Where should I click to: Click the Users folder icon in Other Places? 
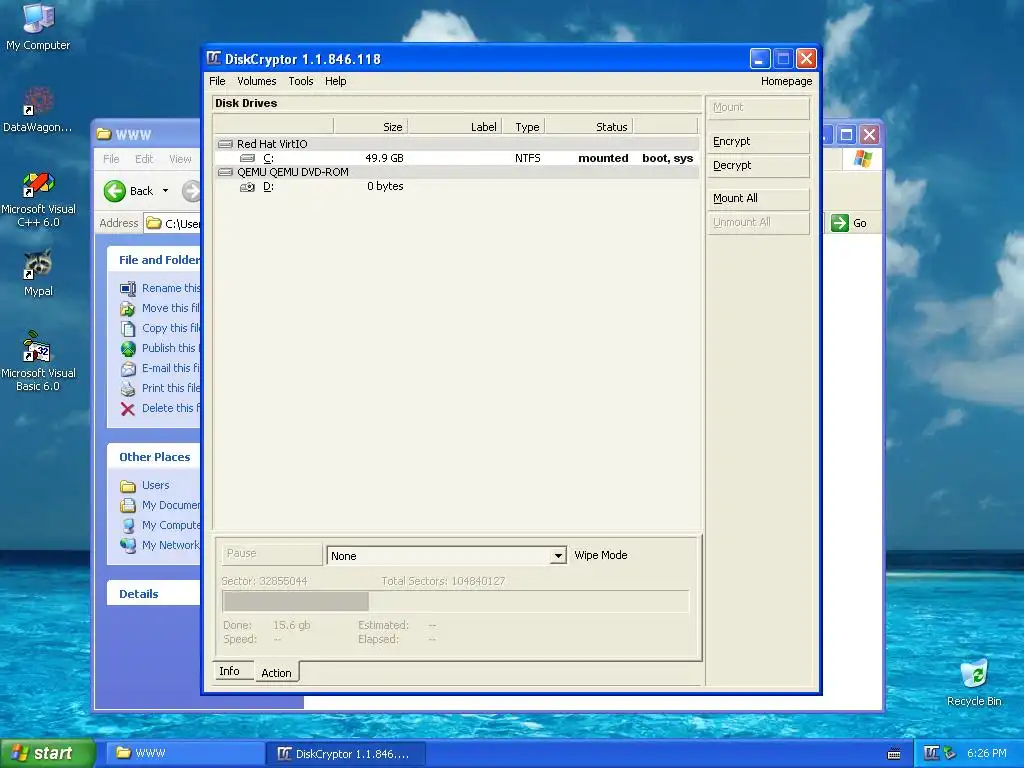tap(128, 486)
